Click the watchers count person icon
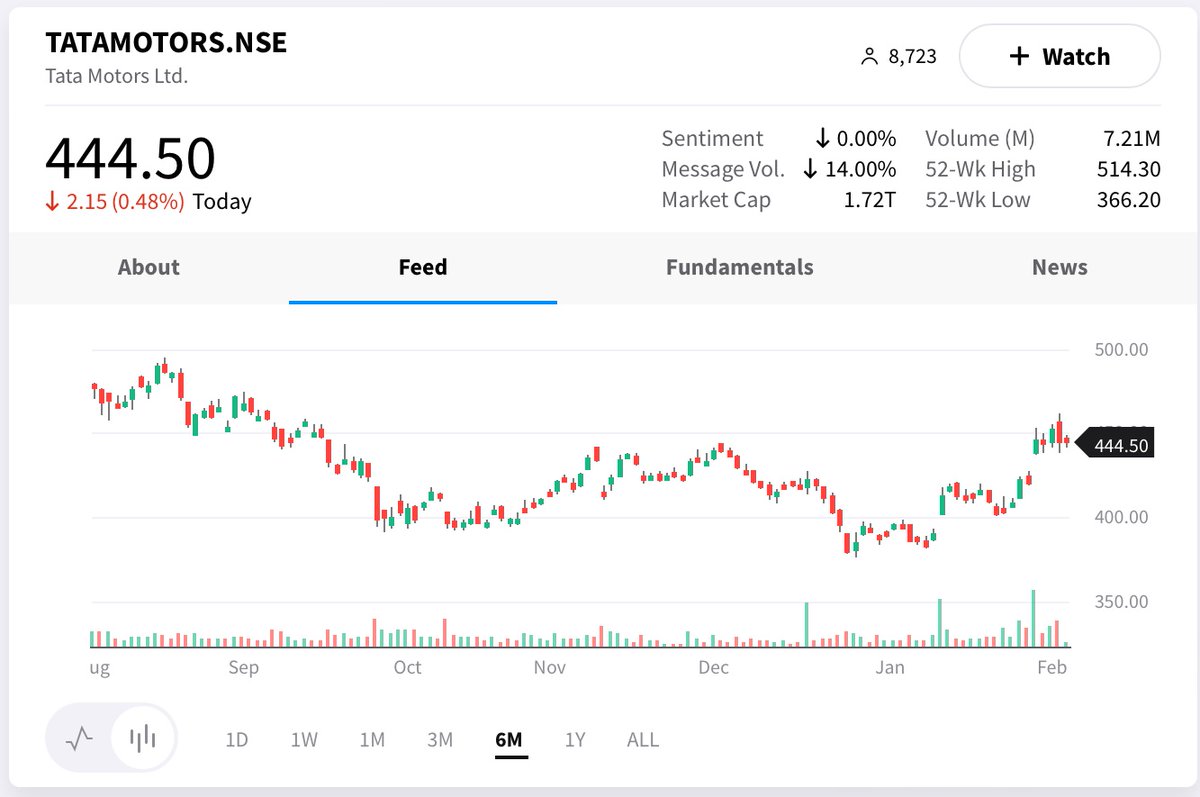Image resolution: width=1200 pixels, height=797 pixels. 868,57
